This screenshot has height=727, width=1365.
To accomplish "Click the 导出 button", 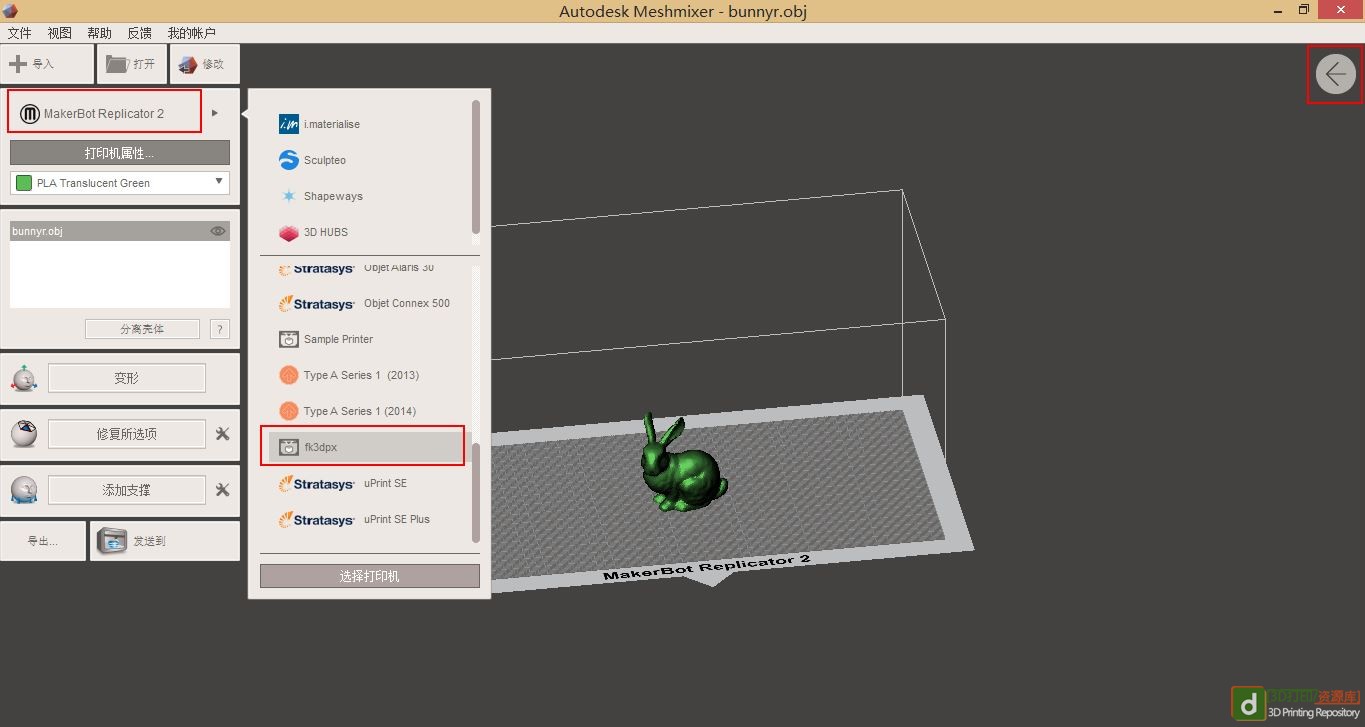I will click(43, 541).
